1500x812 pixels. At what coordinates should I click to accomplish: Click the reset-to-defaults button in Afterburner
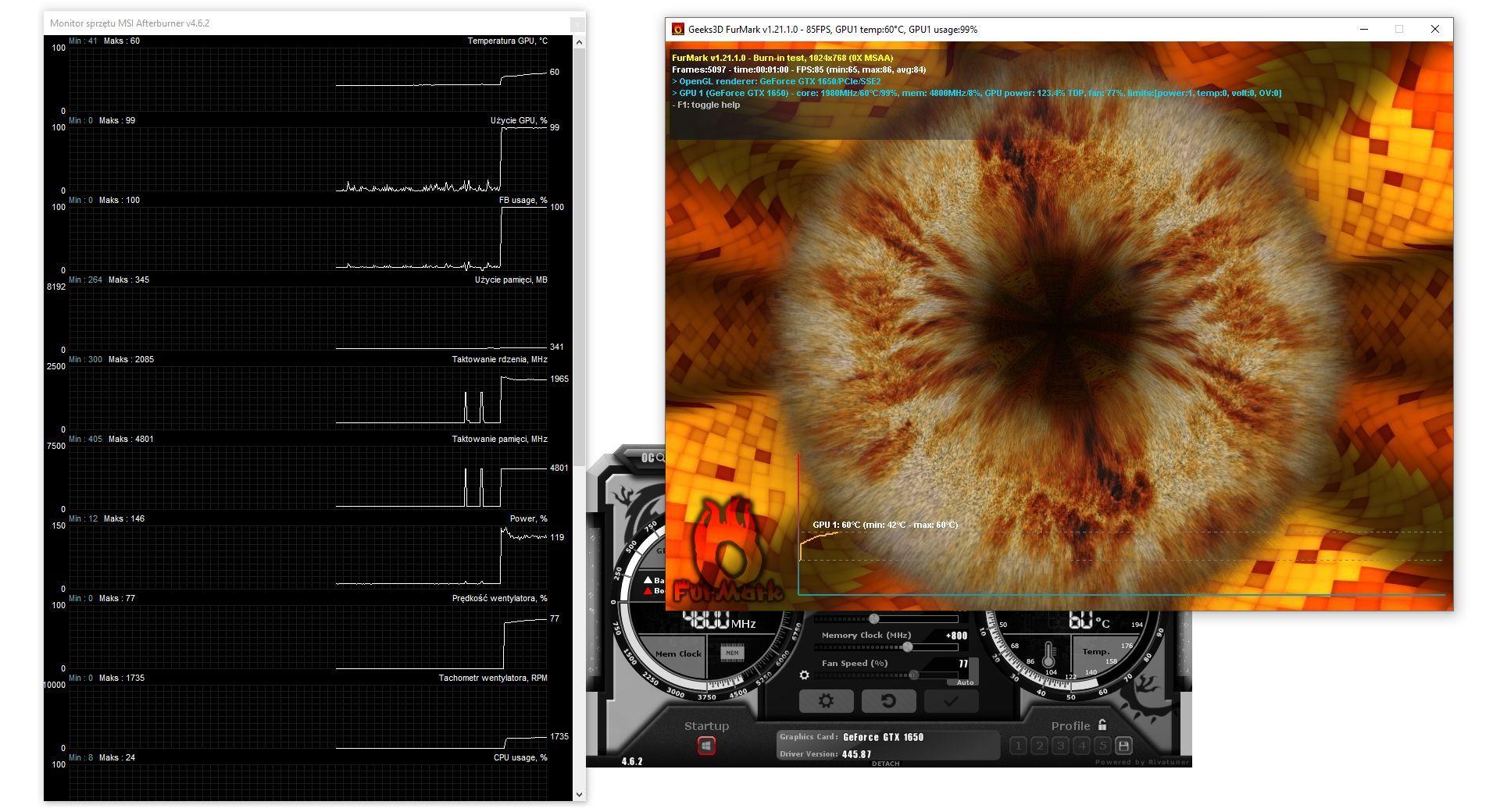tap(888, 701)
